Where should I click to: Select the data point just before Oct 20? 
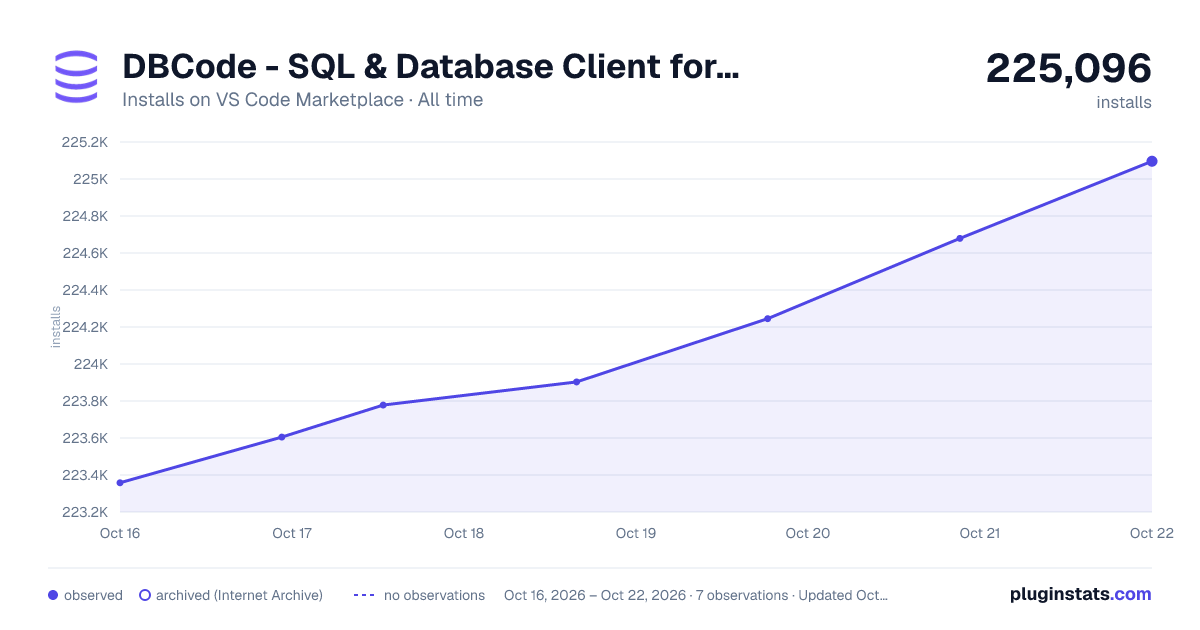767,319
